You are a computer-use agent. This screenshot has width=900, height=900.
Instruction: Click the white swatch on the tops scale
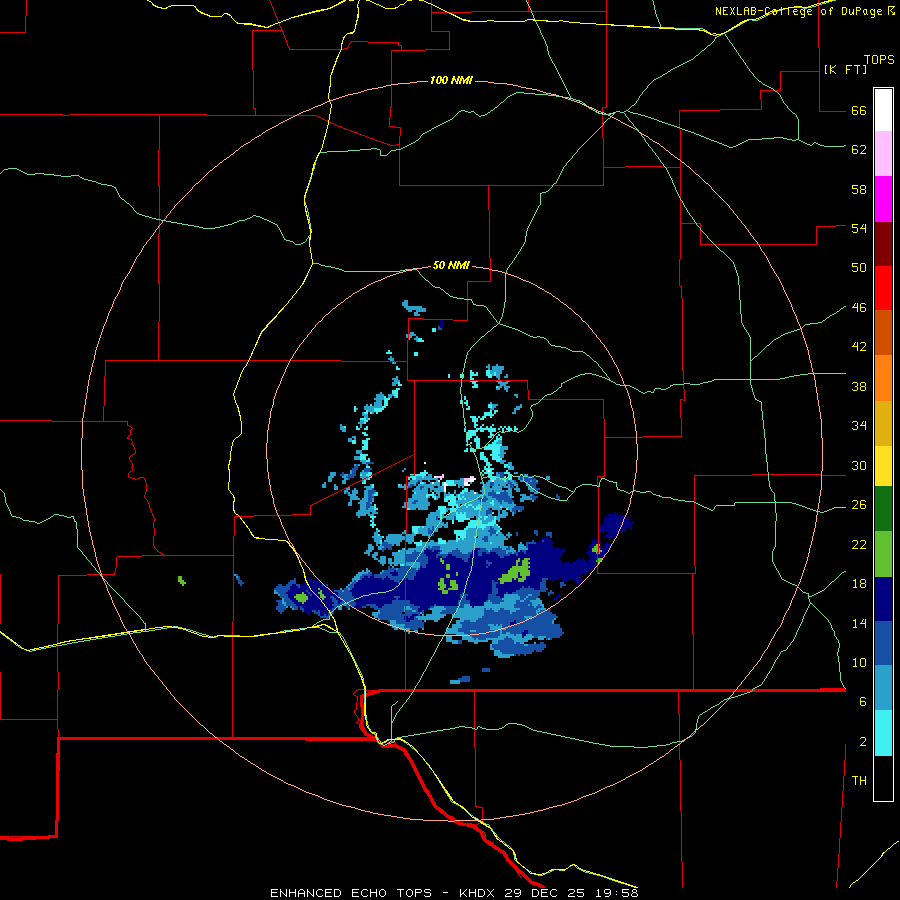[x=883, y=110]
